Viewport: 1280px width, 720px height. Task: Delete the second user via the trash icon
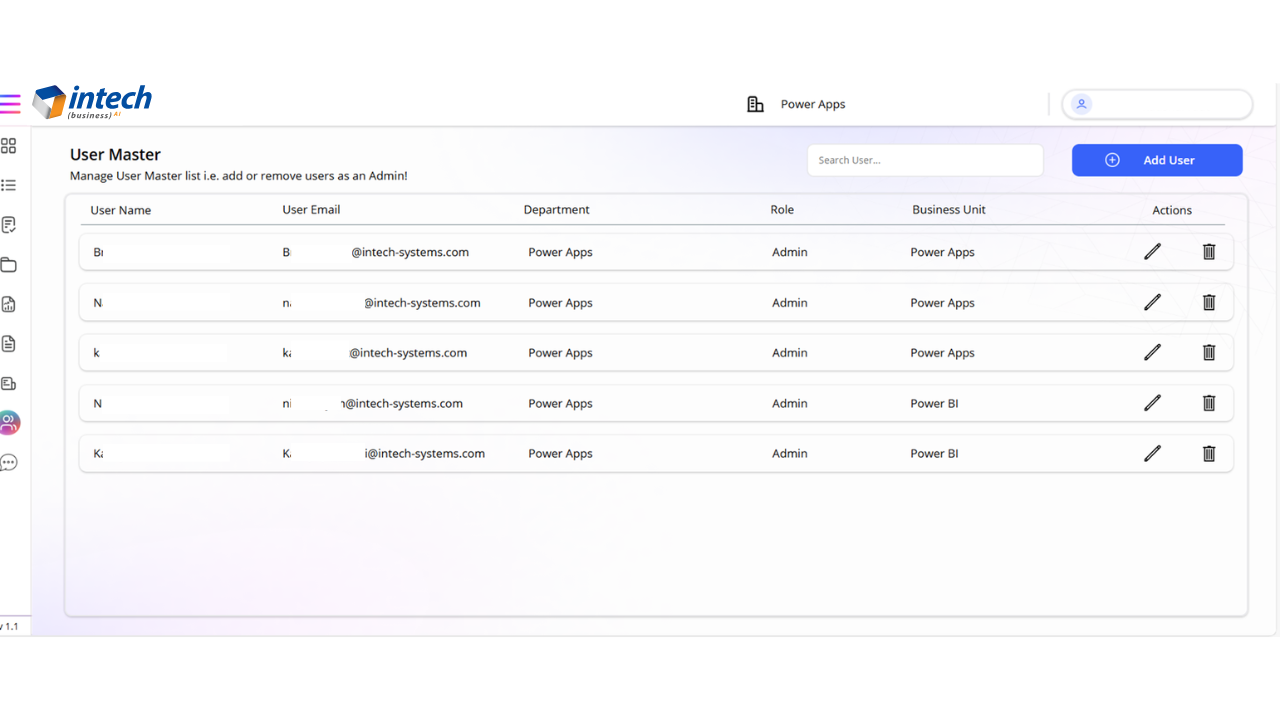point(1208,302)
